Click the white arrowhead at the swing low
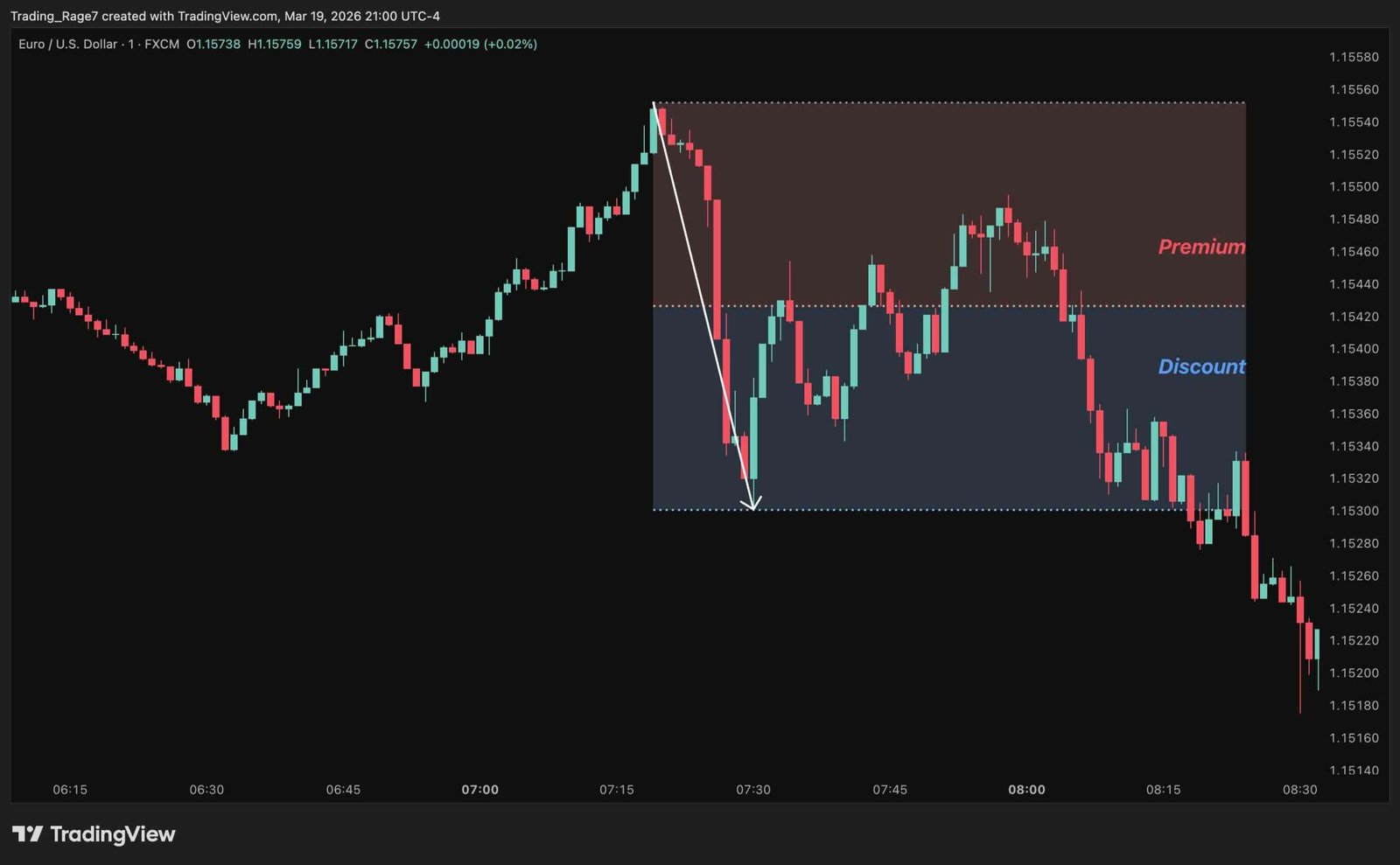 click(x=752, y=504)
